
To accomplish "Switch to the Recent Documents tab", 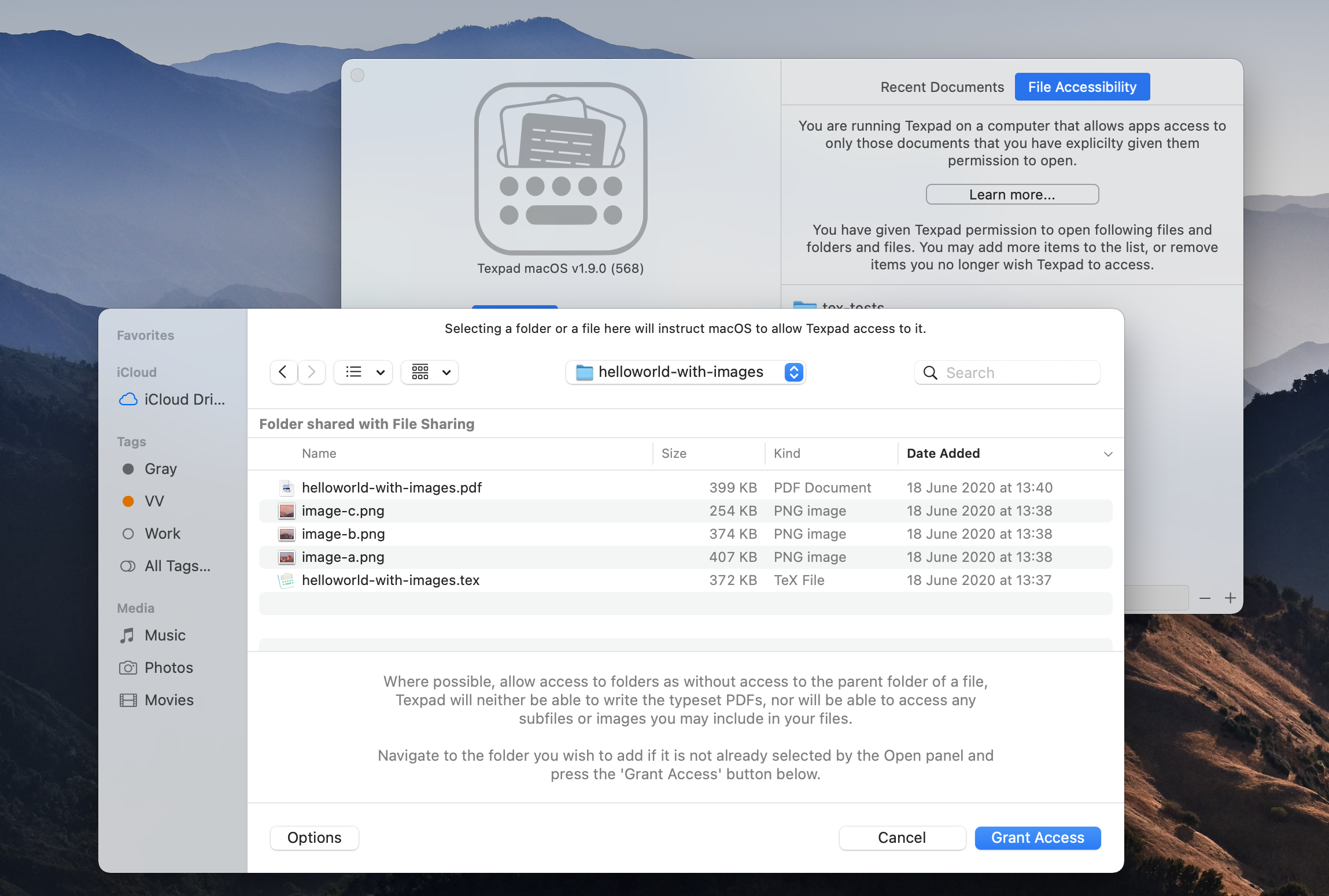I will click(x=942, y=86).
